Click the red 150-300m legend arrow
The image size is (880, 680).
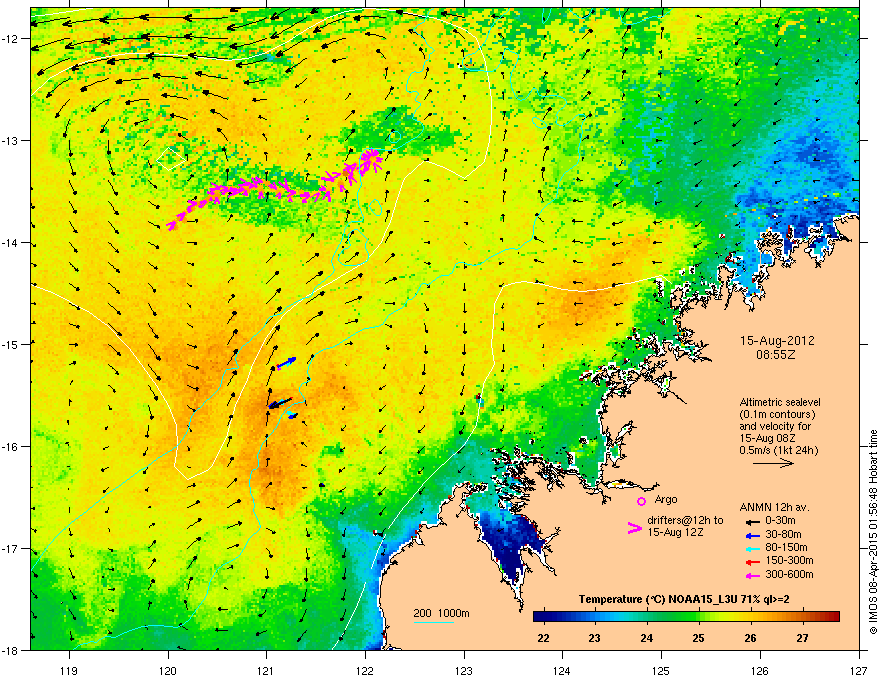tap(753, 562)
